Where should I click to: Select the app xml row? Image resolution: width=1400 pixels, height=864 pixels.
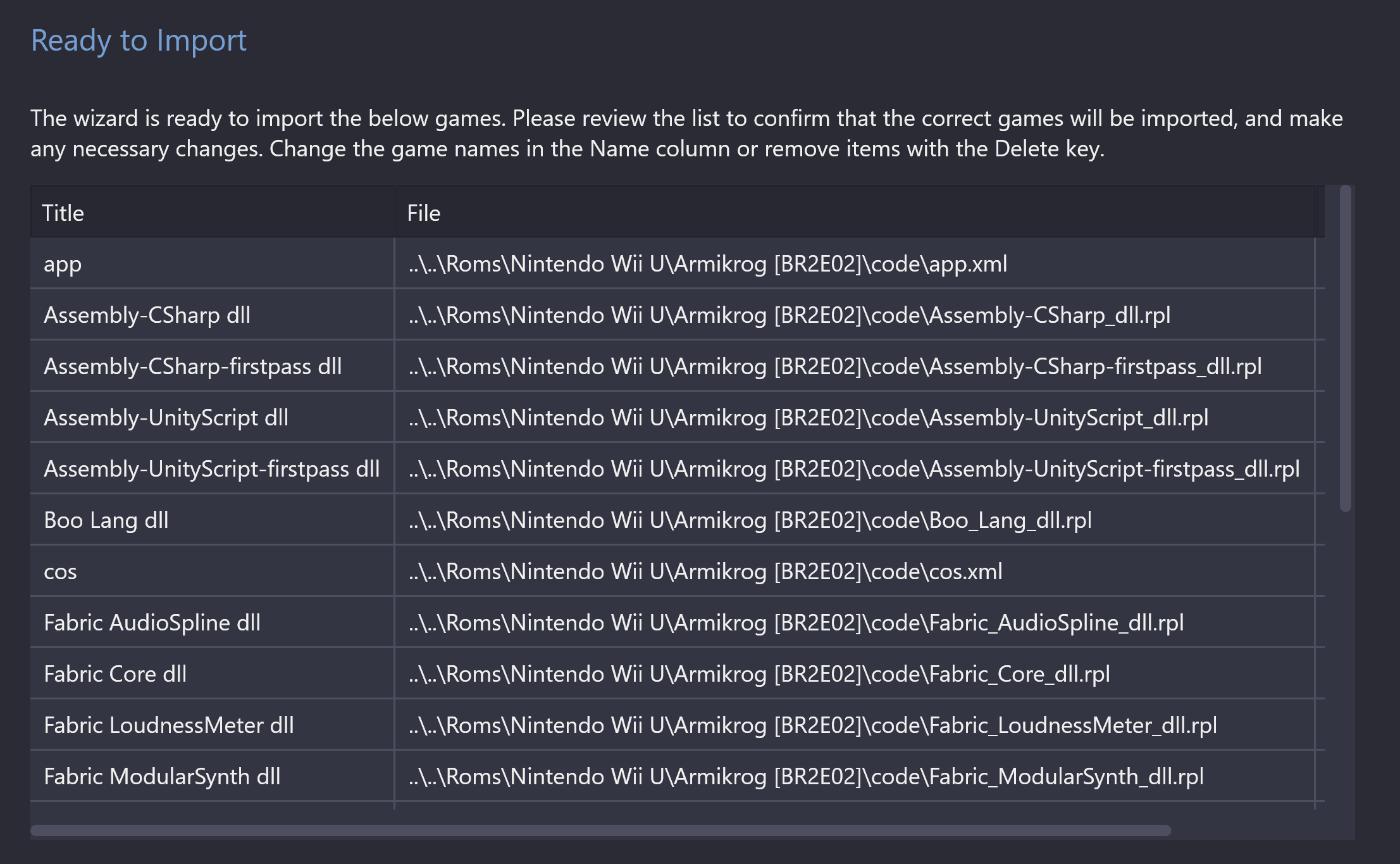point(681,264)
